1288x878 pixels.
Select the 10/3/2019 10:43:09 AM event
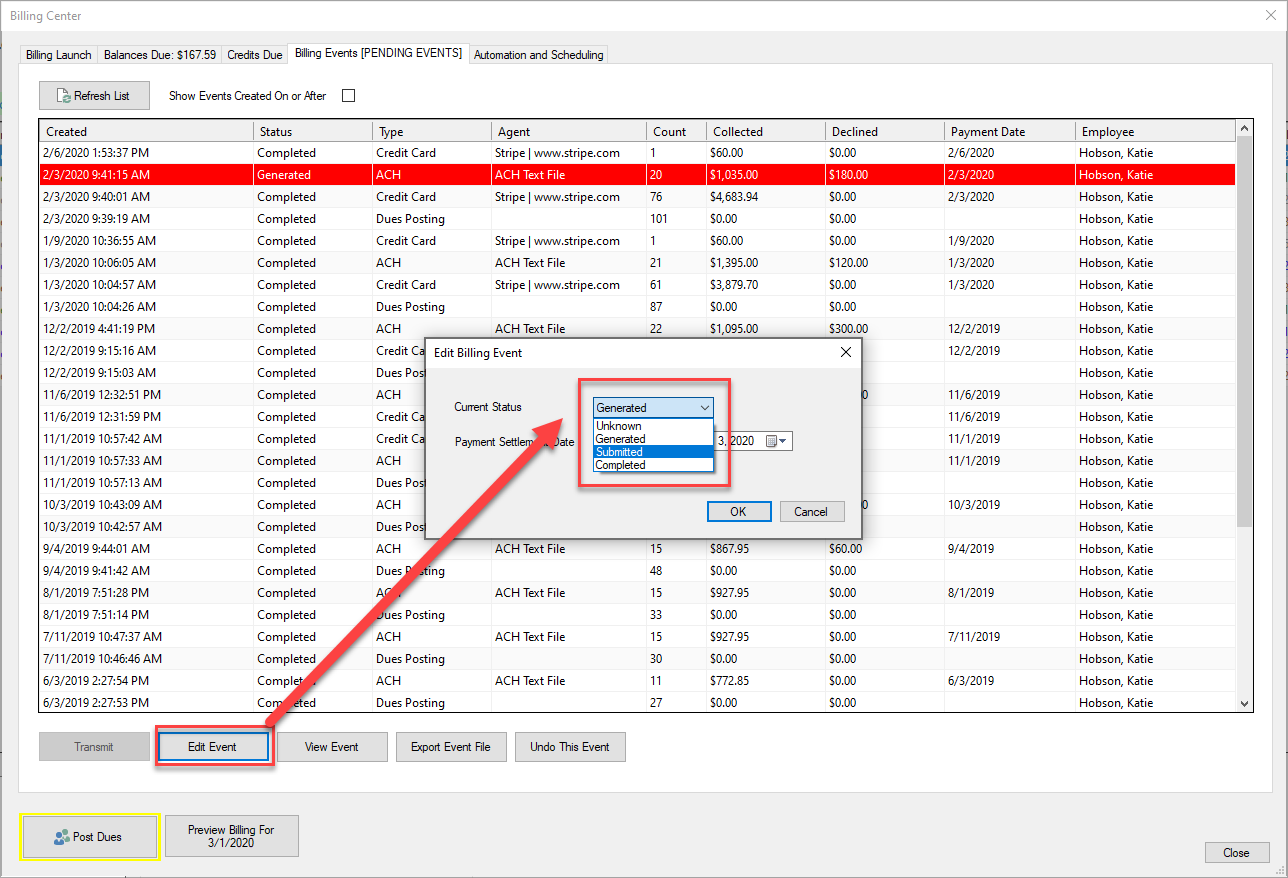tap(638, 505)
